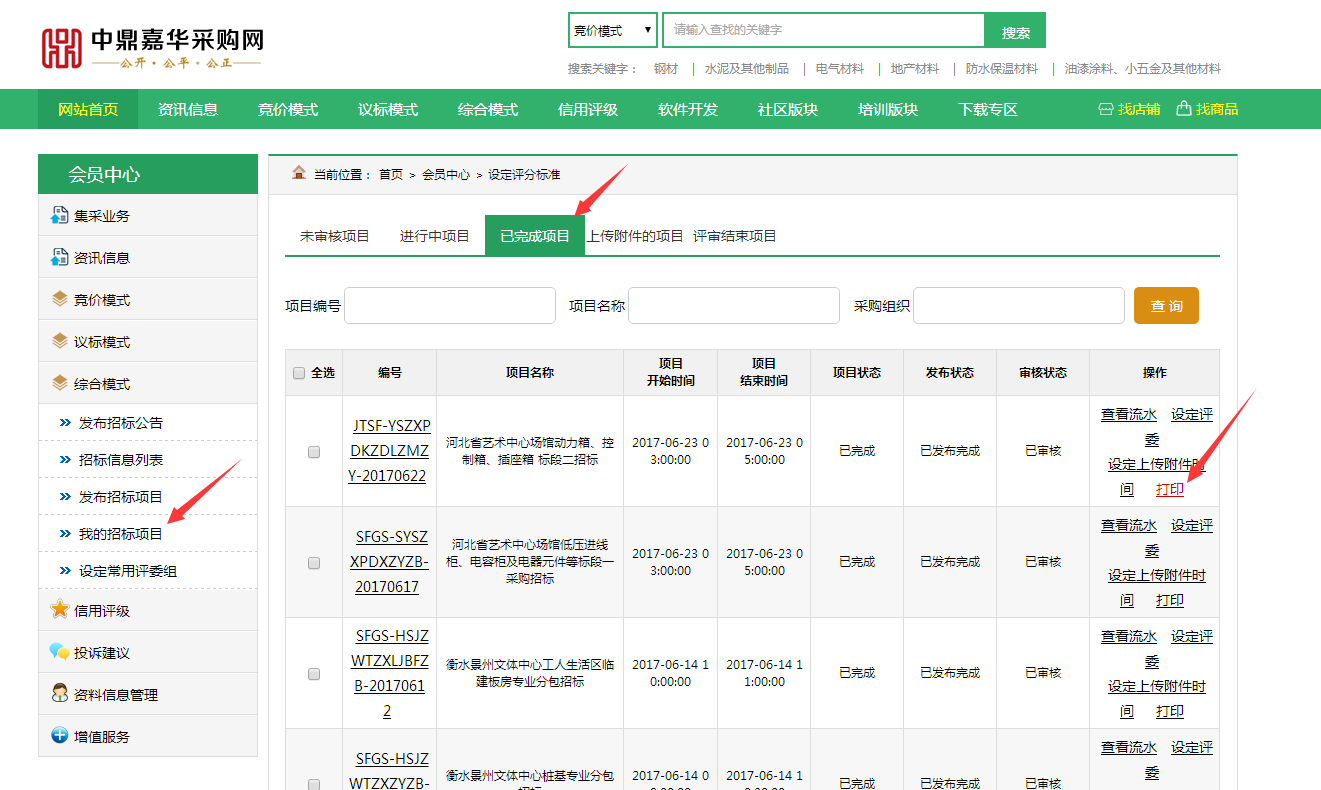The height and width of the screenshot is (790, 1321).
Task: Tick checkbox for row SFGS-HSJZWTZXLJBFZB-20170612
Action: click(x=314, y=674)
